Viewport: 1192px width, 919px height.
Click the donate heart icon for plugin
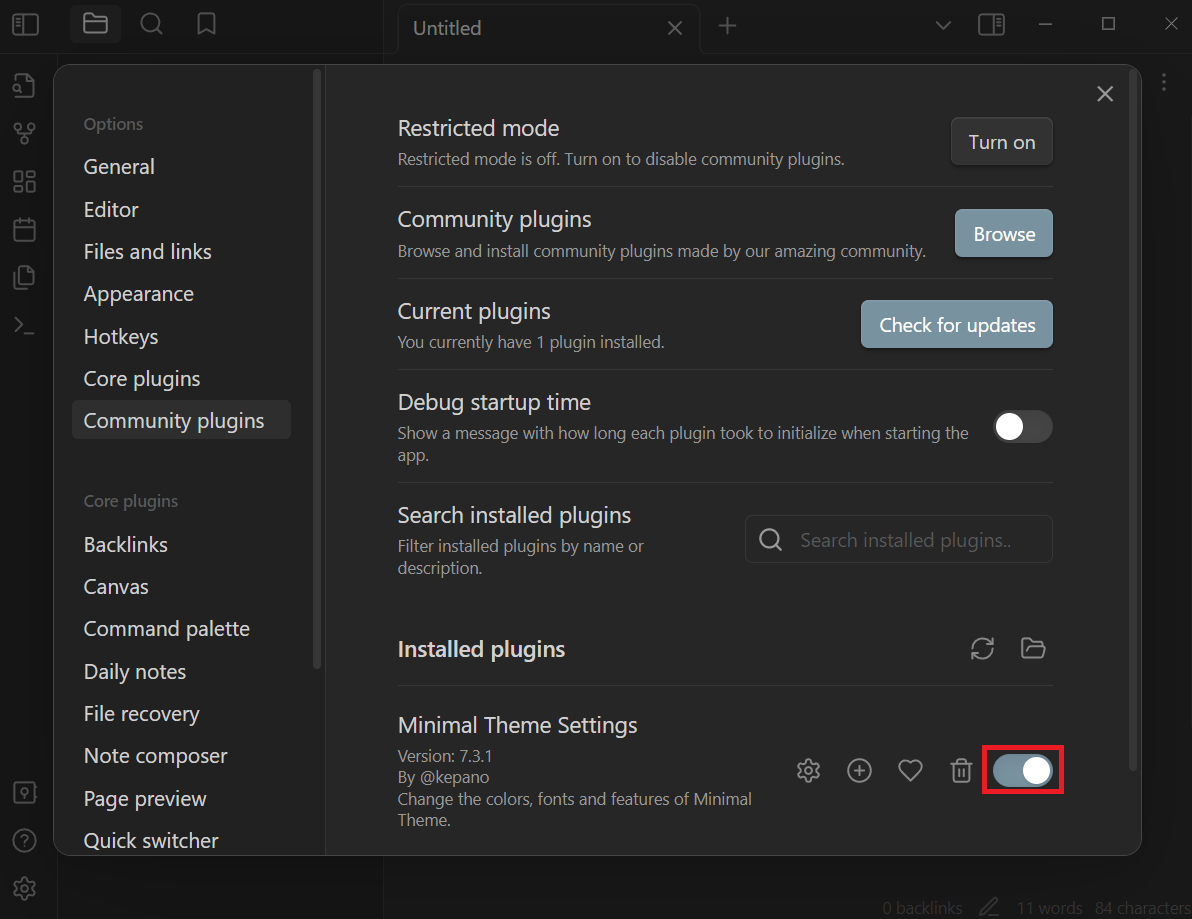(x=910, y=771)
